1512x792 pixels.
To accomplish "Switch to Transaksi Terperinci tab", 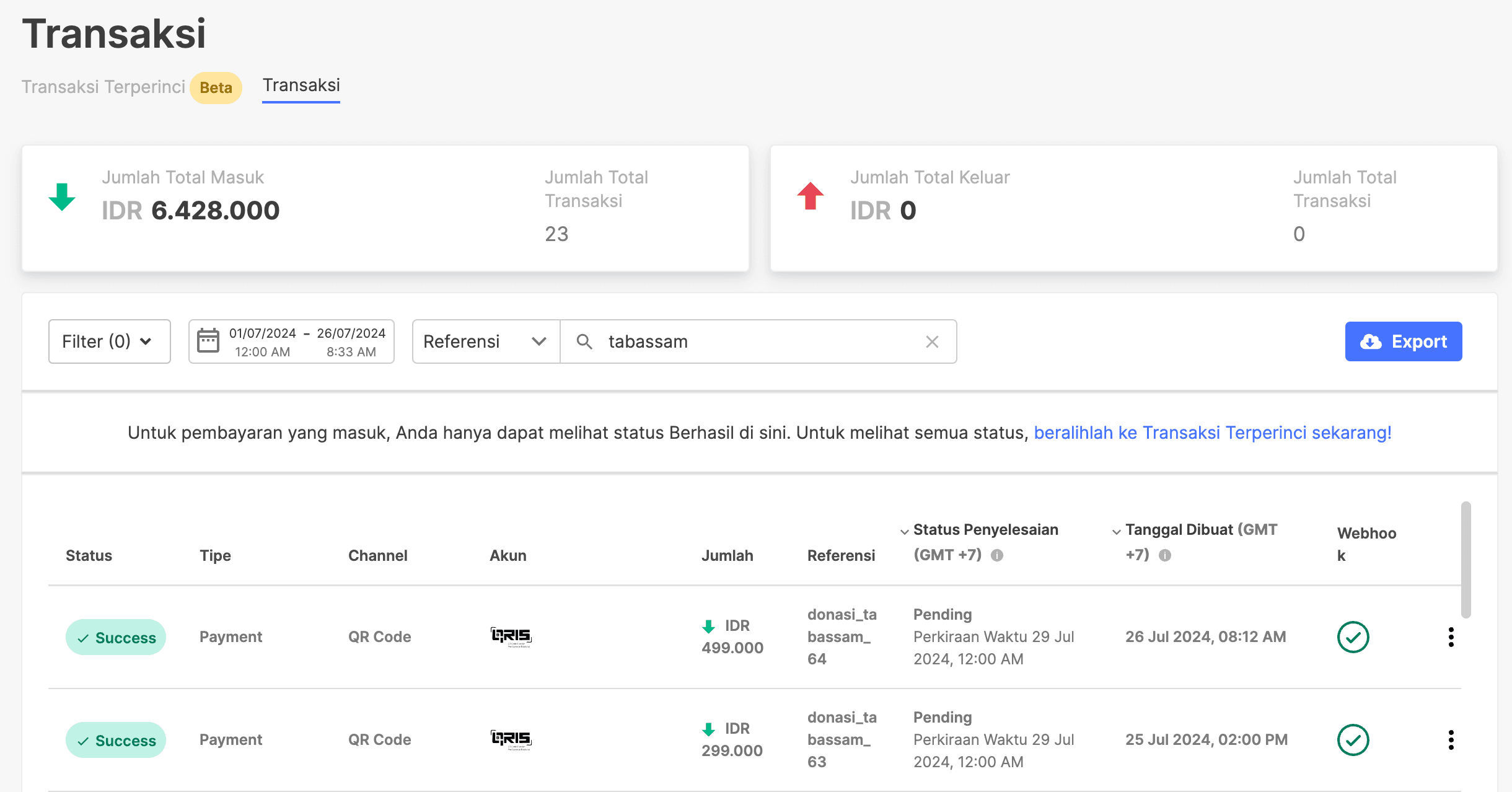I will tap(103, 87).
